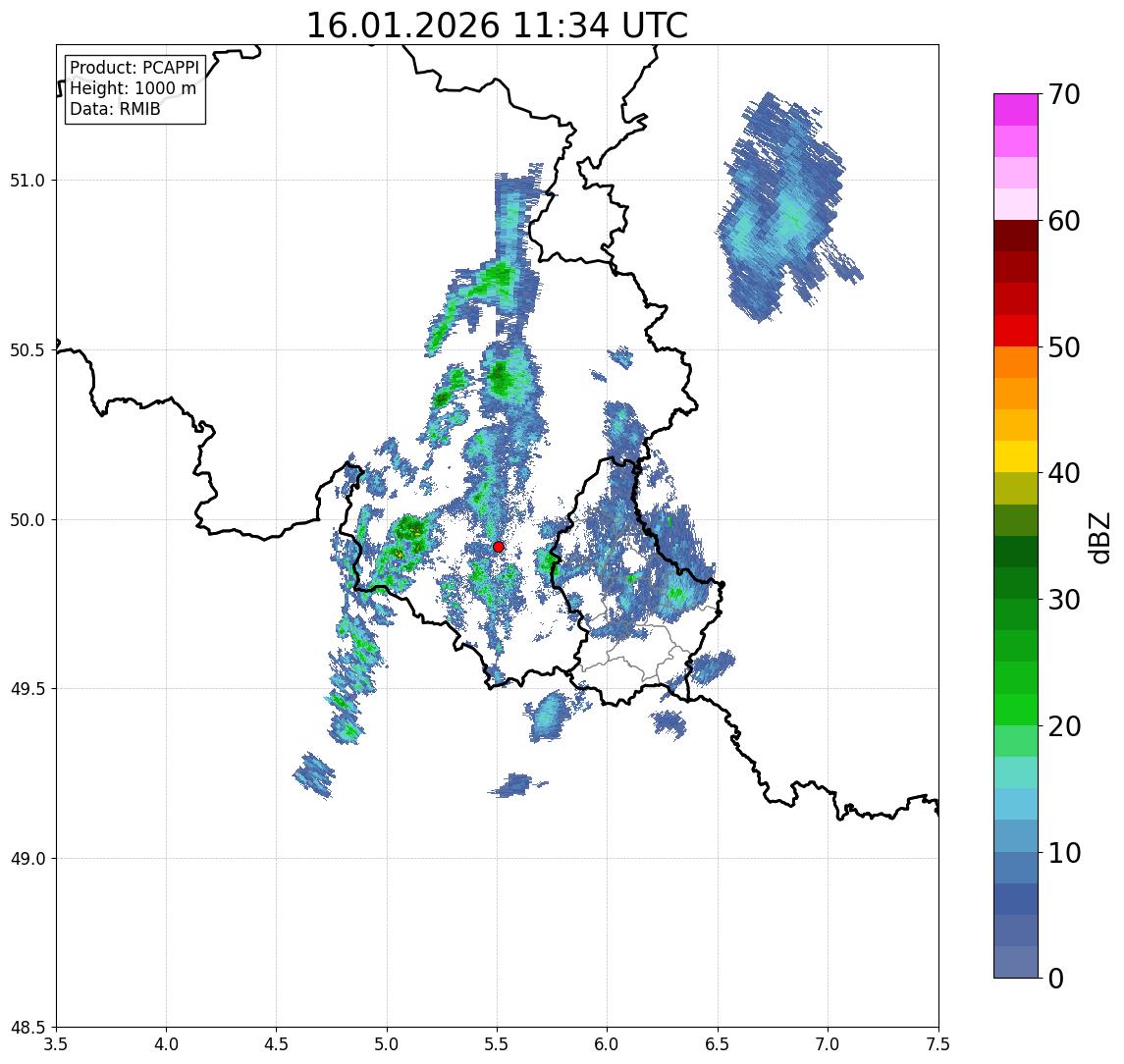Click the latitude axis label 50.0

(27, 520)
